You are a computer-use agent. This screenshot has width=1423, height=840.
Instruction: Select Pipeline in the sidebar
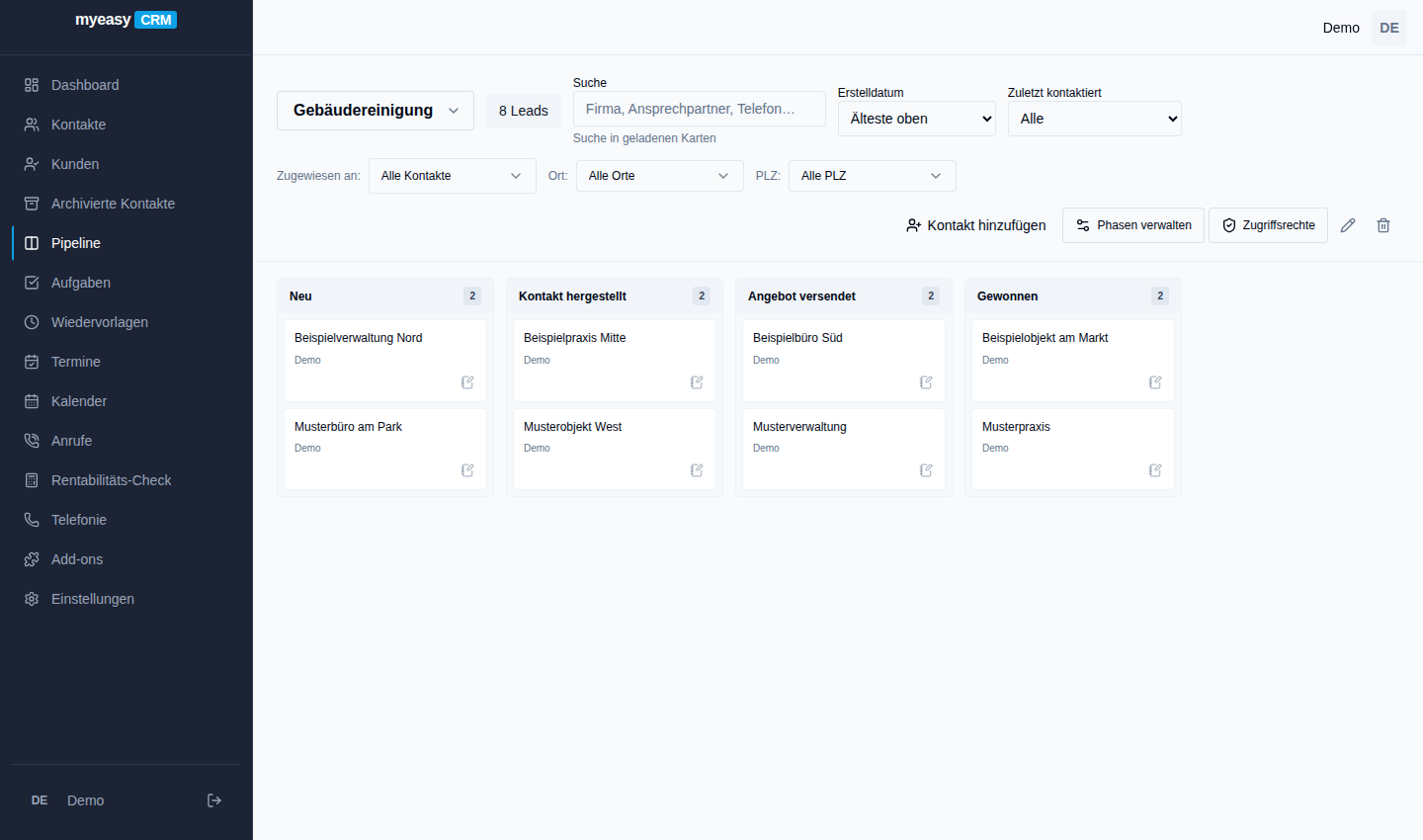click(126, 243)
